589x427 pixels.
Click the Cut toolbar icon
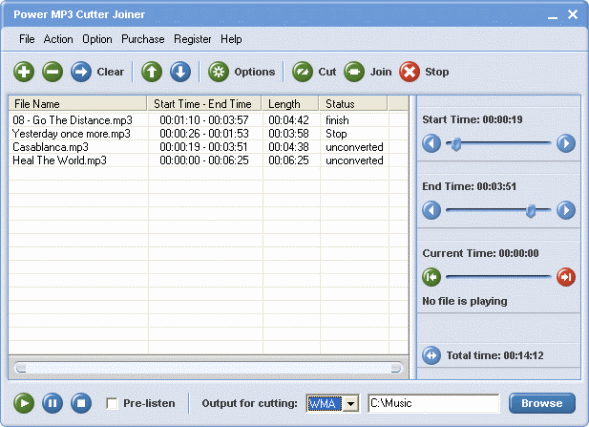point(302,72)
